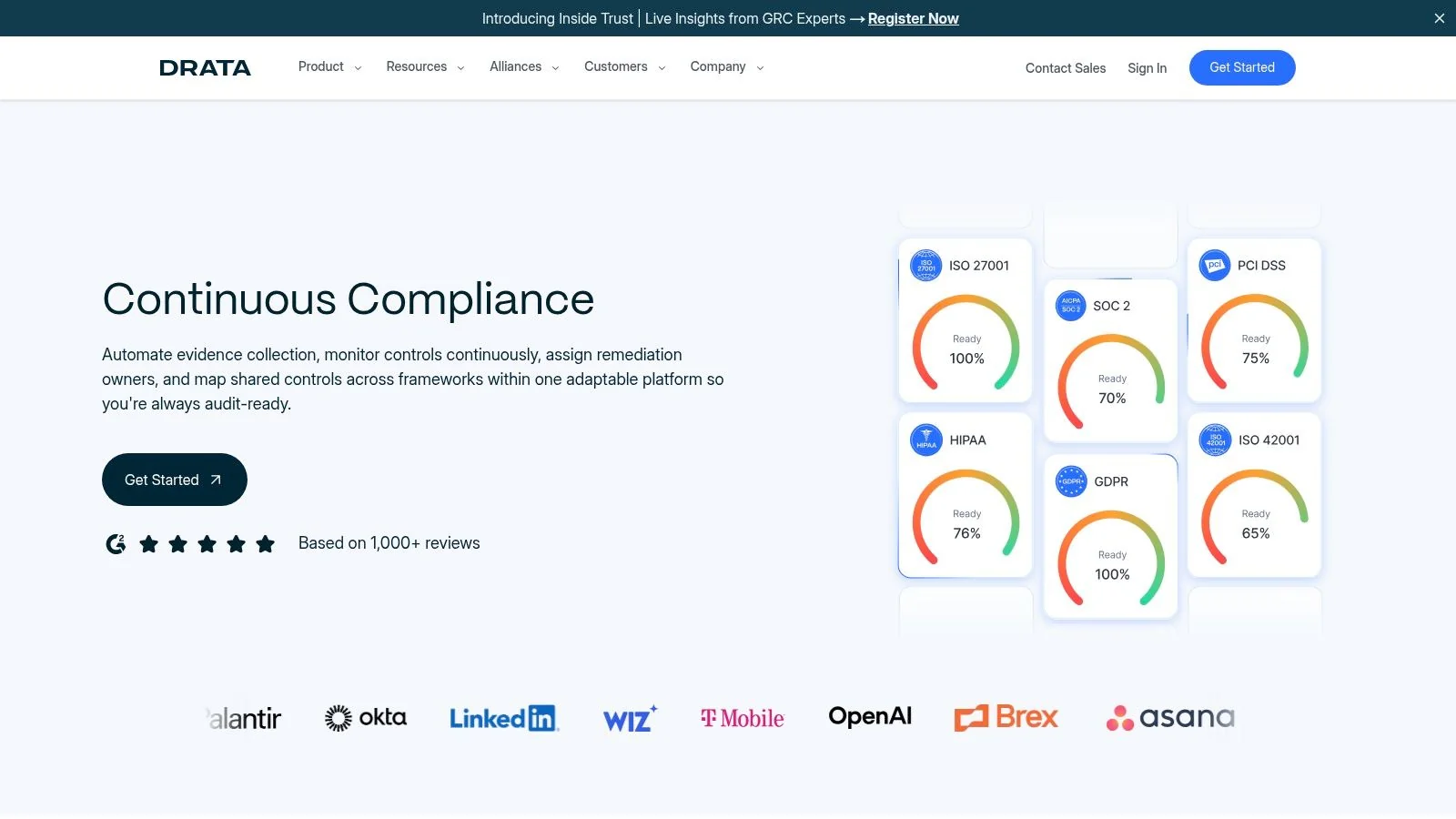Image resolution: width=1456 pixels, height=819 pixels.
Task: Select the G2 review icon
Action: [x=115, y=543]
